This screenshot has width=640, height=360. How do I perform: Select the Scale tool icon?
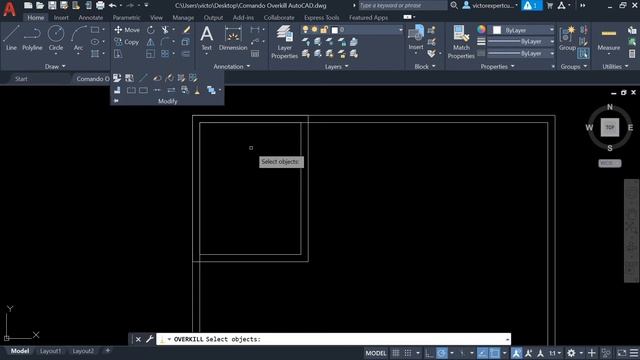coord(151,54)
